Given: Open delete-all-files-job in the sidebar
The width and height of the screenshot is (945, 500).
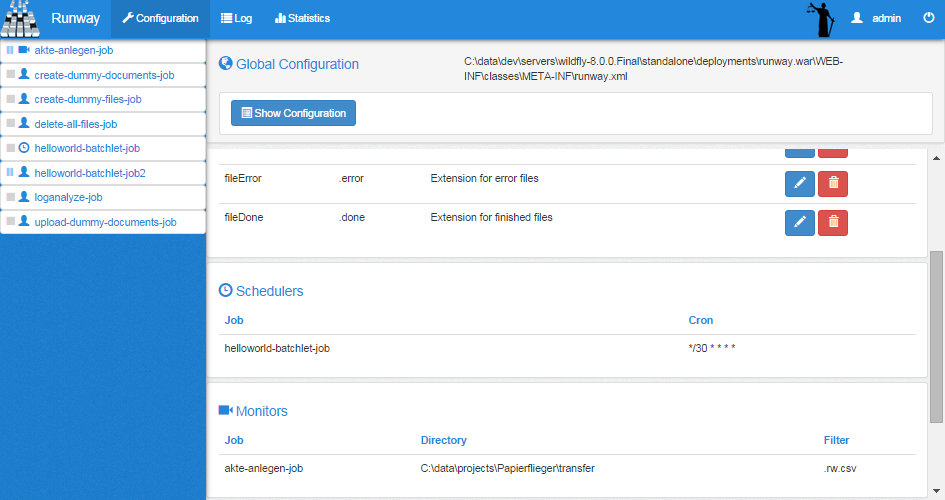Looking at the screenshot, I should (x=76, y=124).
